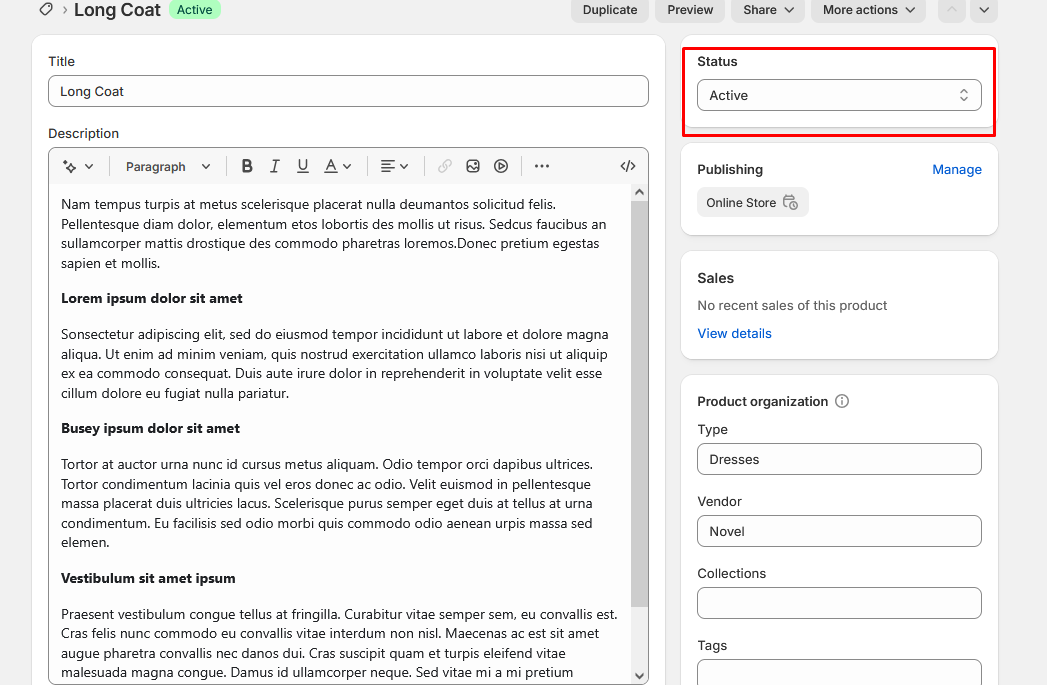Click the Active status badge beside title
Image resolution: width=1047 pixels, height=685 pixels.
[194, 10]
